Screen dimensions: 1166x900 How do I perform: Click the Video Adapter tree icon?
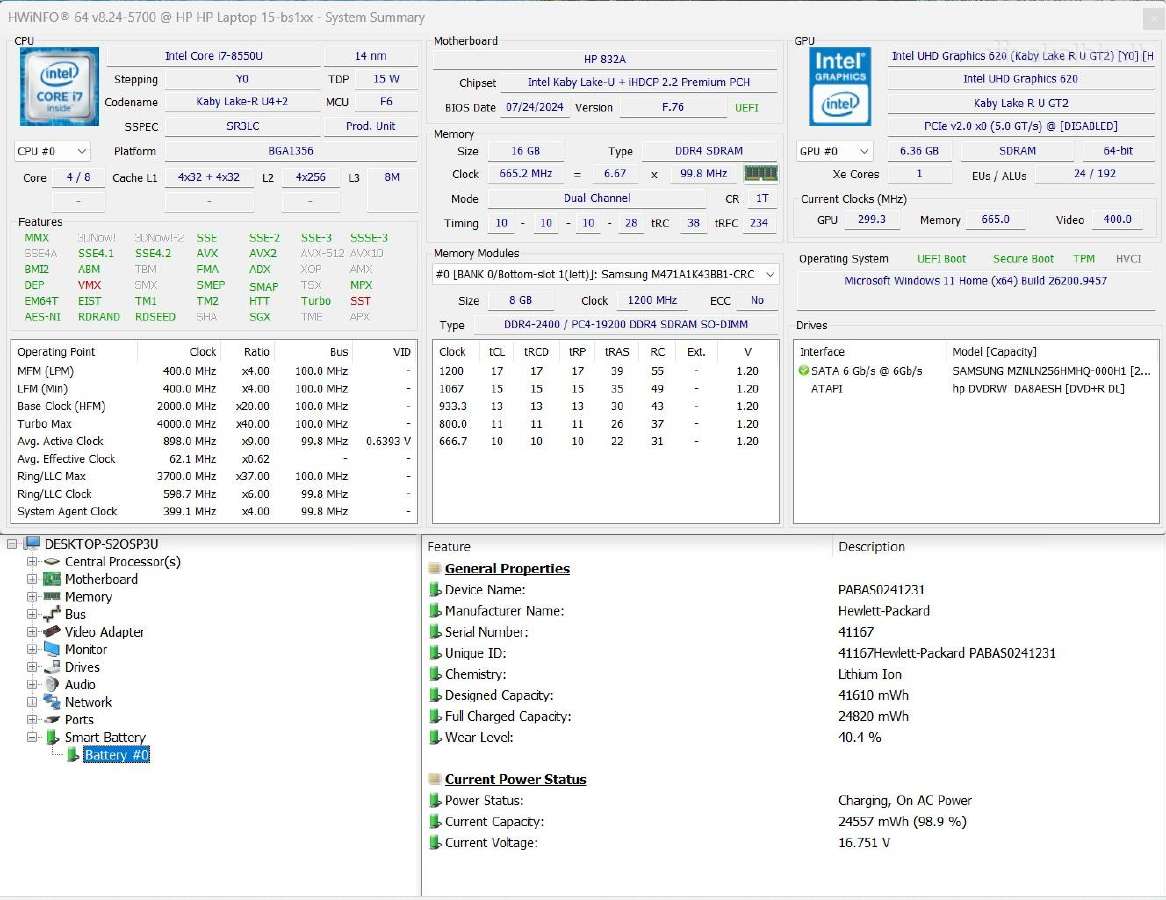tap(51, 631)
